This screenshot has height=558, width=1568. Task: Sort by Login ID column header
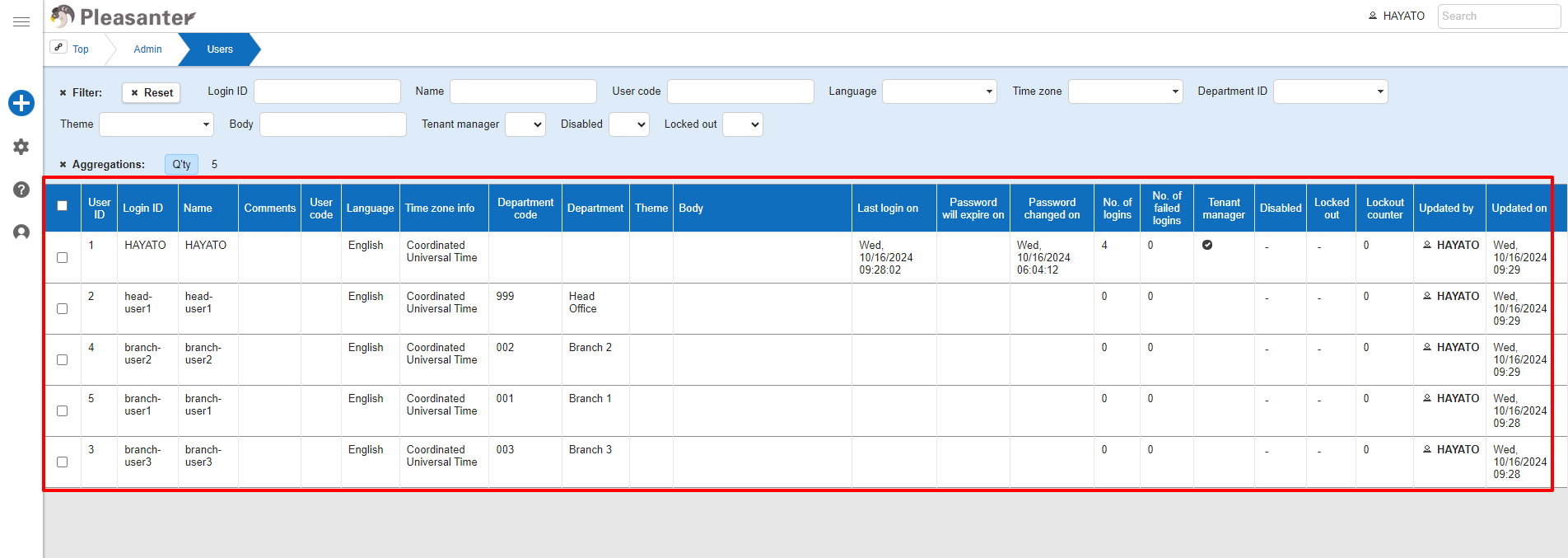coord(147,209)
